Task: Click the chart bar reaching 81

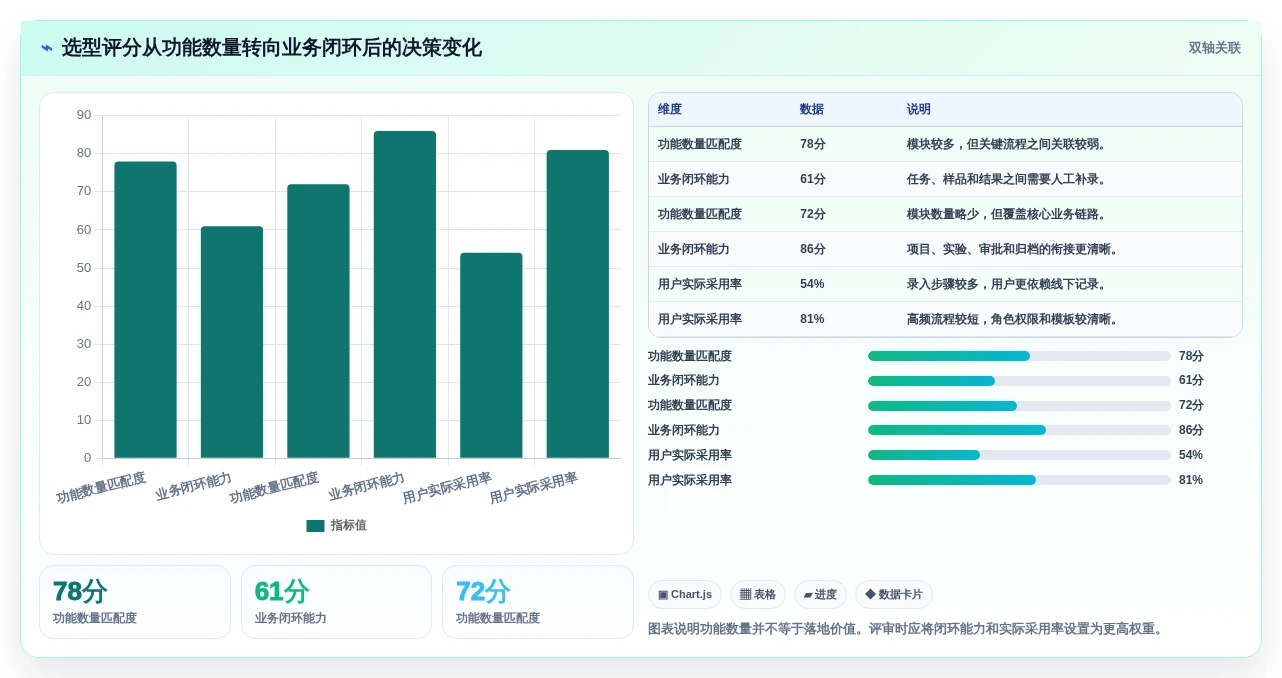Action: tap(577, 304)
